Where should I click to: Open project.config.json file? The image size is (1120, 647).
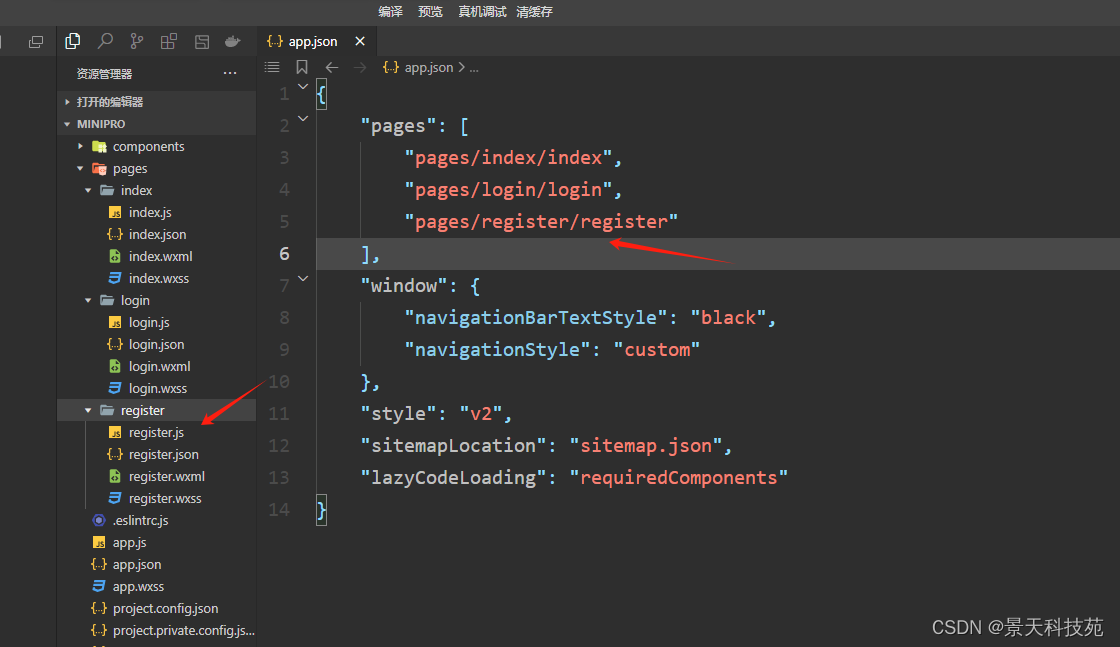pyautogui.click(x=165, y=609)
